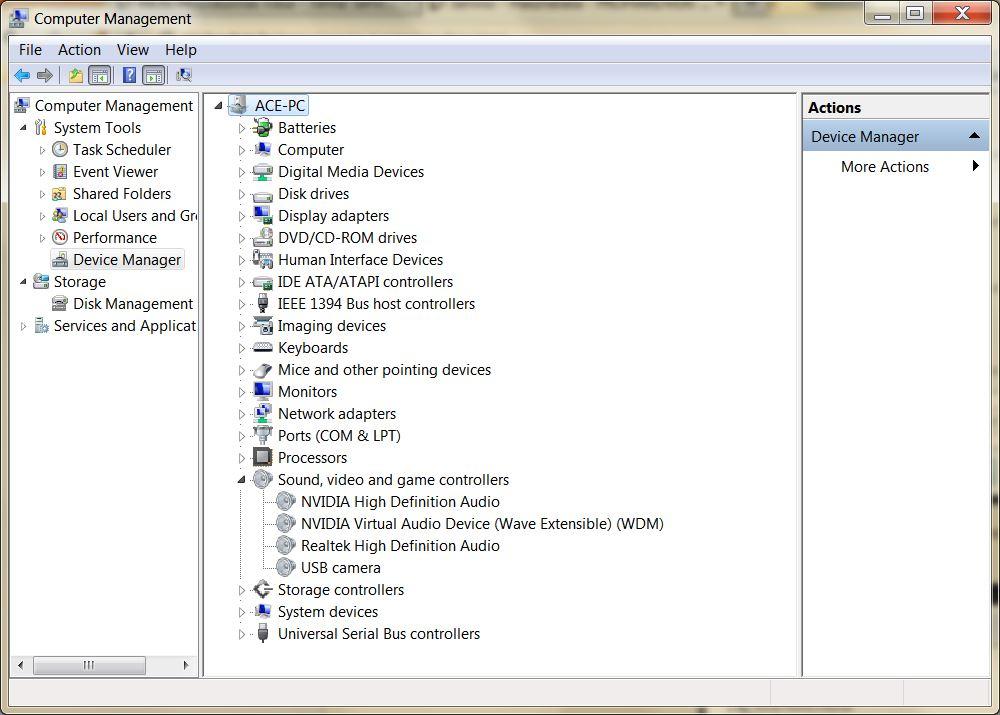The width and height of the screenshot is (1000, 715).
Task: Click the blue Help question mark icon
Action: point(129,76)
